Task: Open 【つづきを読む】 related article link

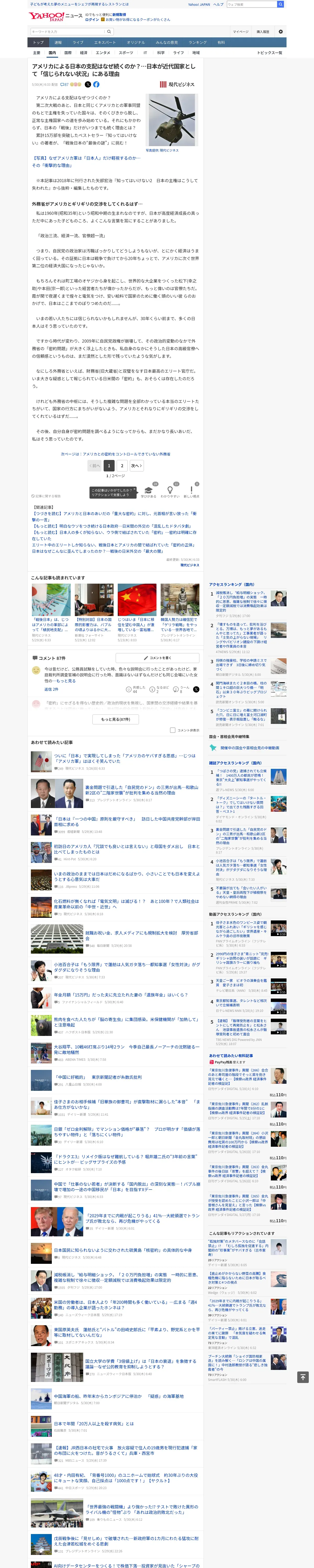Action: [x=114, y=517]
